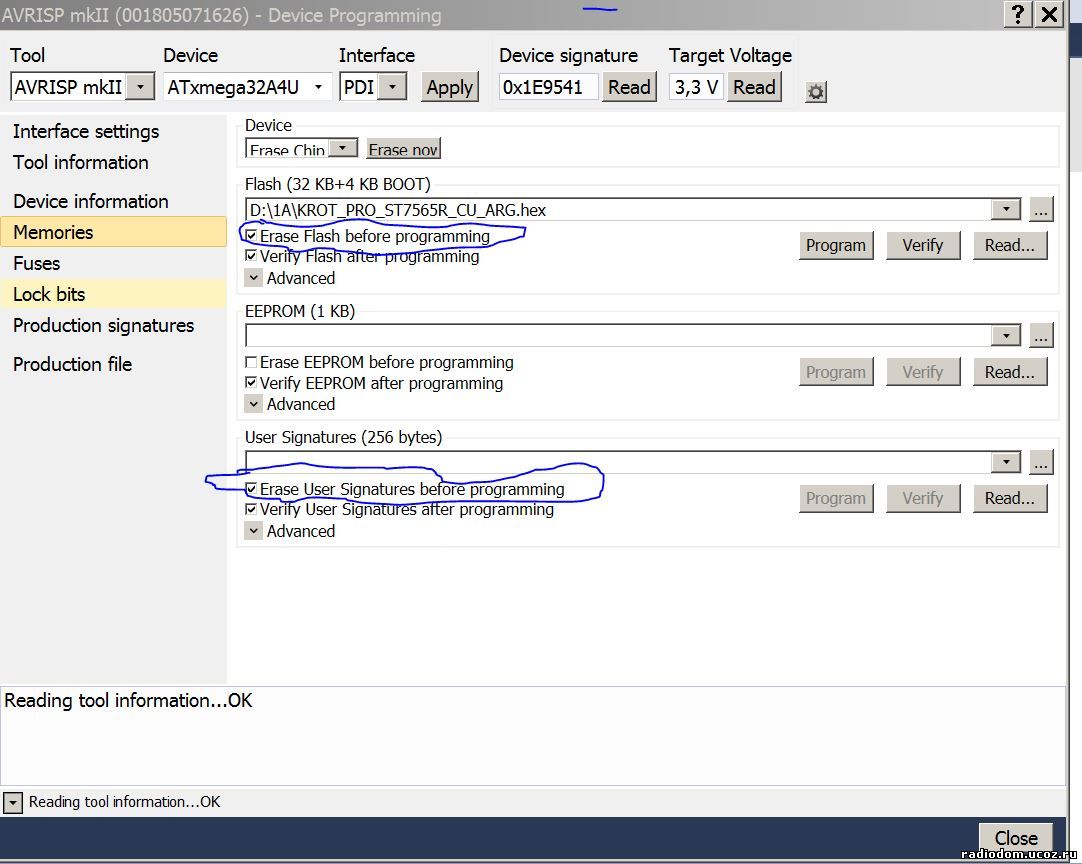Toggle Erase Flash before programming
1082x864 pixels.
point(251,236)
